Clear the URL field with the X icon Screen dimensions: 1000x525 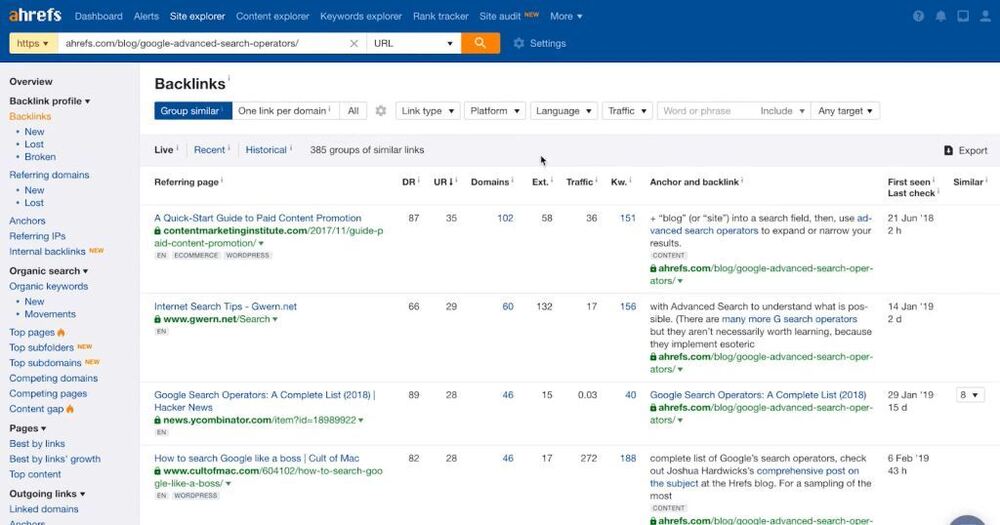(354, 43)
